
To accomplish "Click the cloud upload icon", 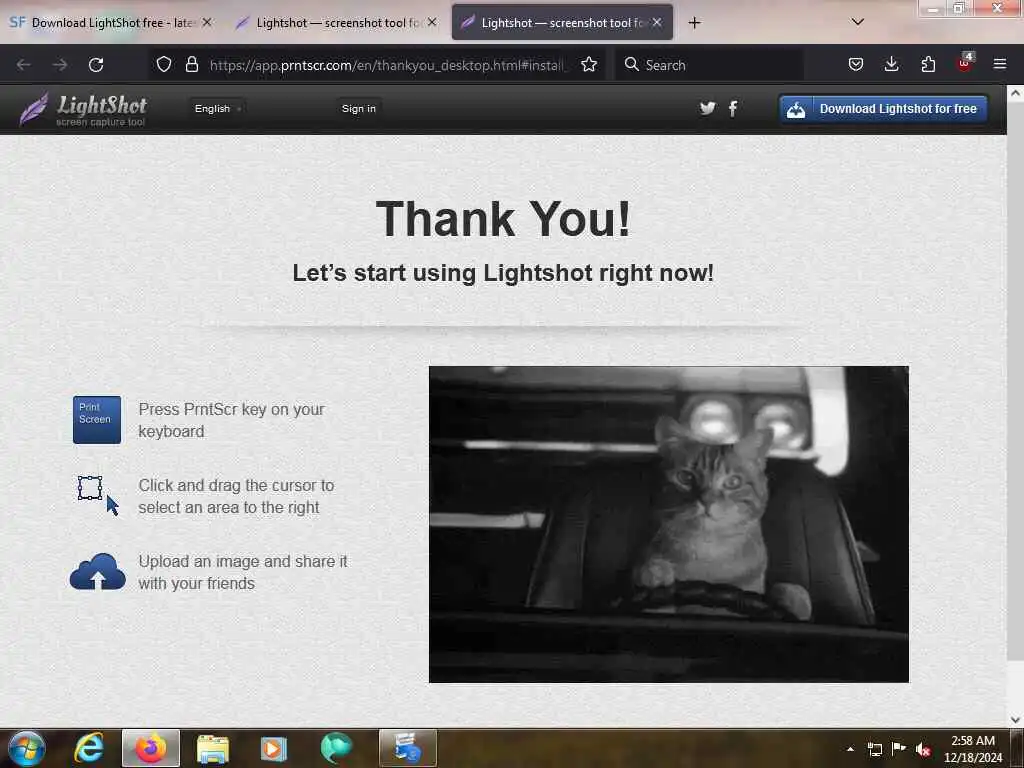I will [x=97, y=572].
